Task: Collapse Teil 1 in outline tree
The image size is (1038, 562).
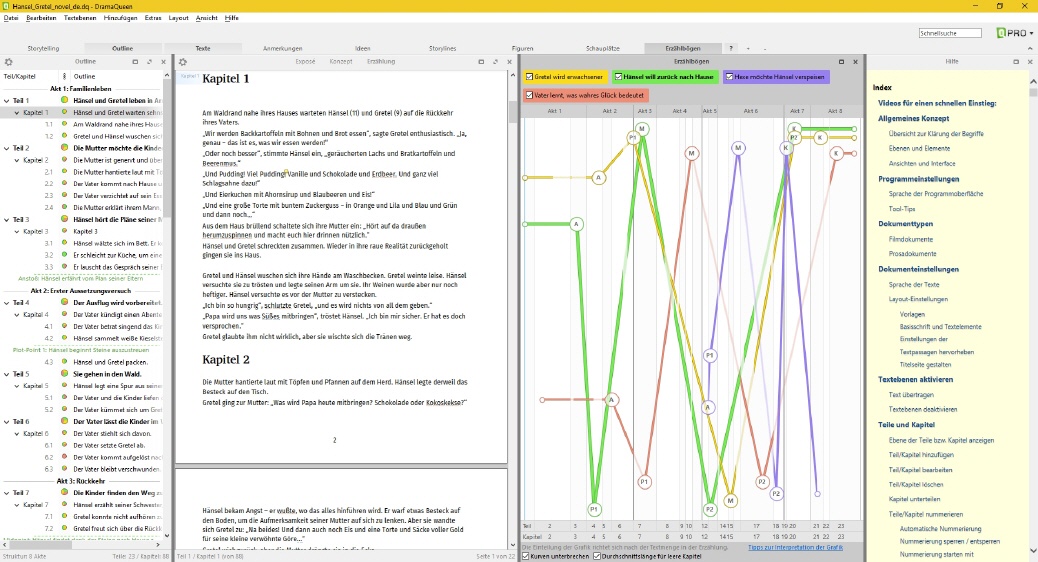Action: pos(6,101)
